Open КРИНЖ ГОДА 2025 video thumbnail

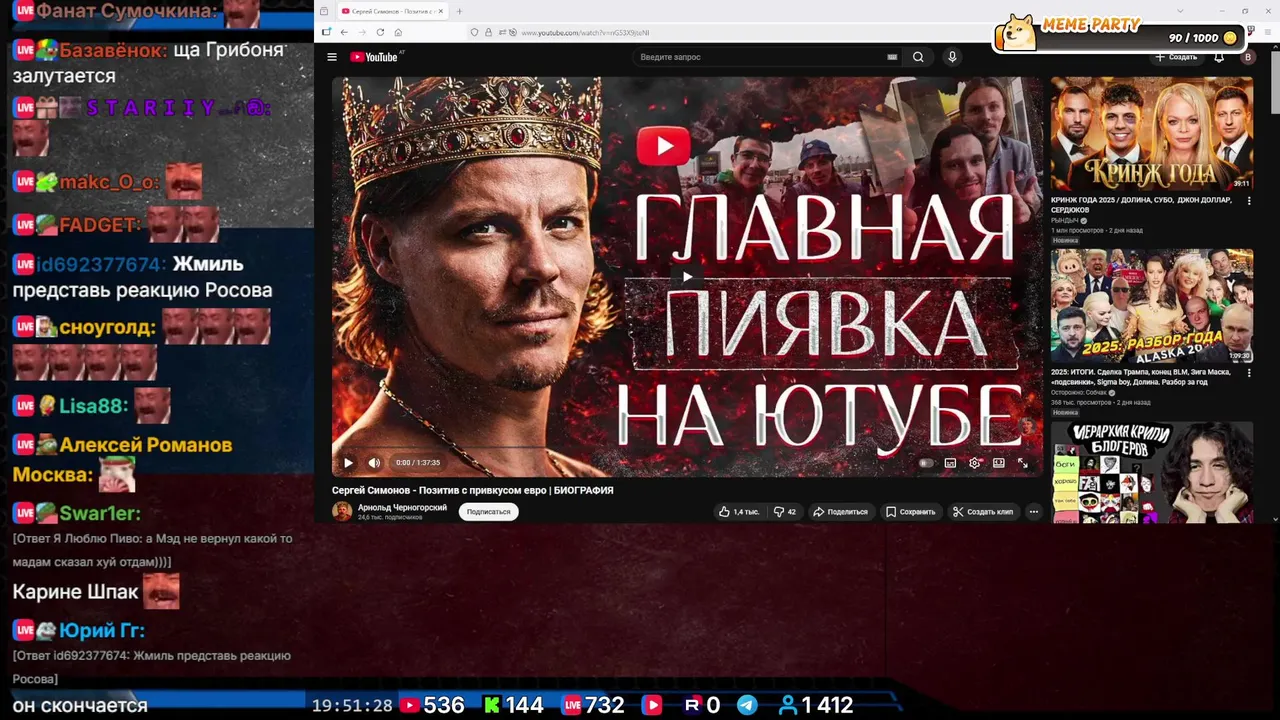[1151, 134]
